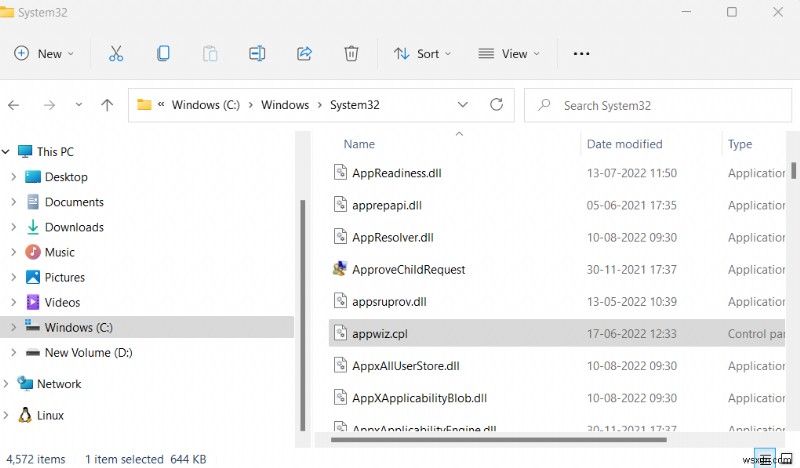Click the Linux penguin icon
Image resolution: width=800 pixels, height=468 pixels.
pyautogui.click(x=24, y=415)
